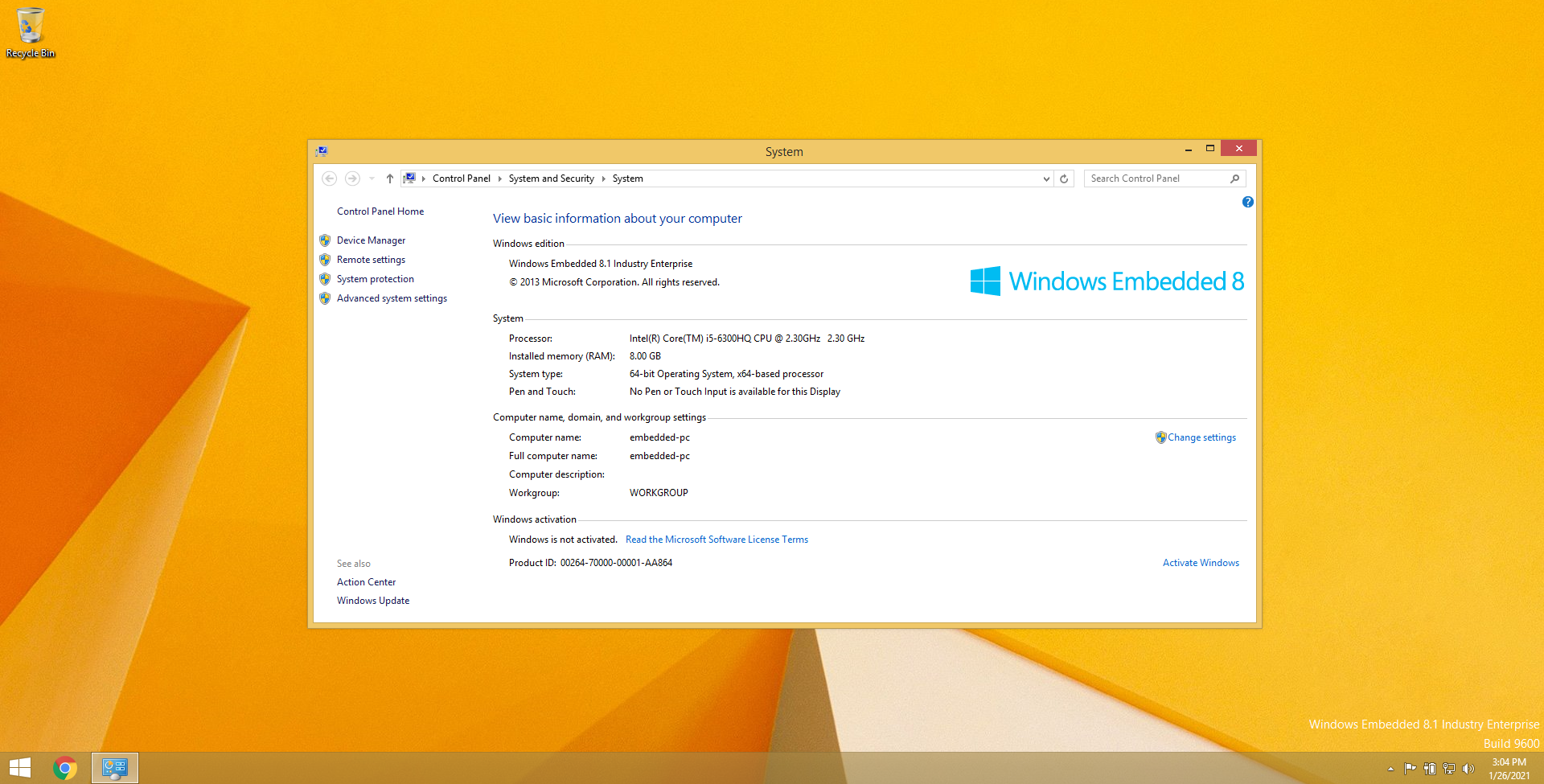Image resolution: width=1544 pixels, height=784 pixels.
Task: Click the shield icon beside Change settings
Action: [1160, 437]
